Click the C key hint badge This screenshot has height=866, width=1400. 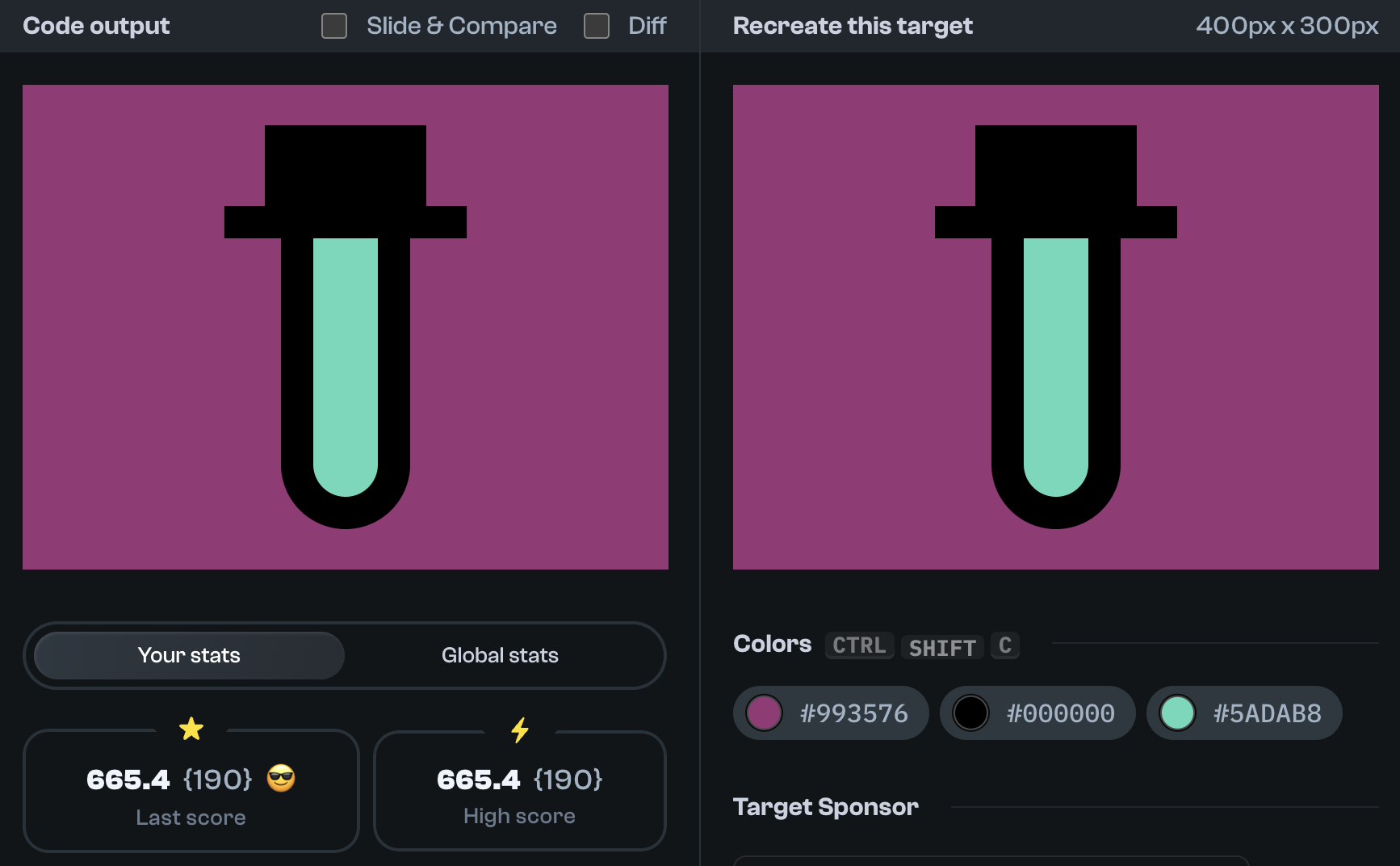point(1005,645)
